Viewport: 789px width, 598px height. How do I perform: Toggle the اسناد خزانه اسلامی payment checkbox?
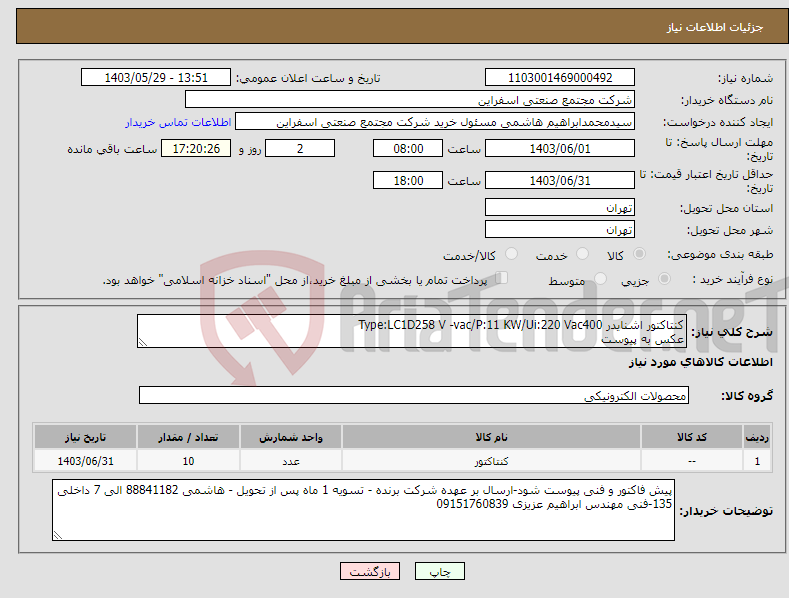(x=502, y=278)
